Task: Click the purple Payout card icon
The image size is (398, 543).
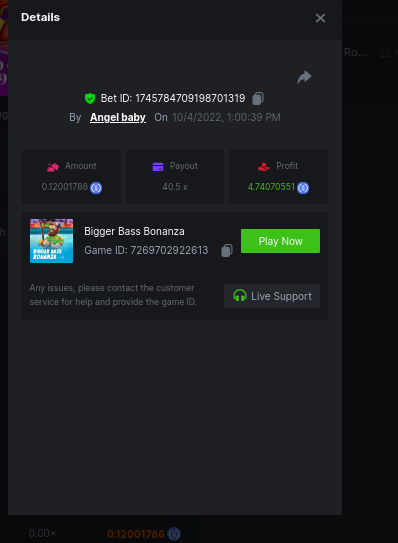Action: click(x=158, y=167)
